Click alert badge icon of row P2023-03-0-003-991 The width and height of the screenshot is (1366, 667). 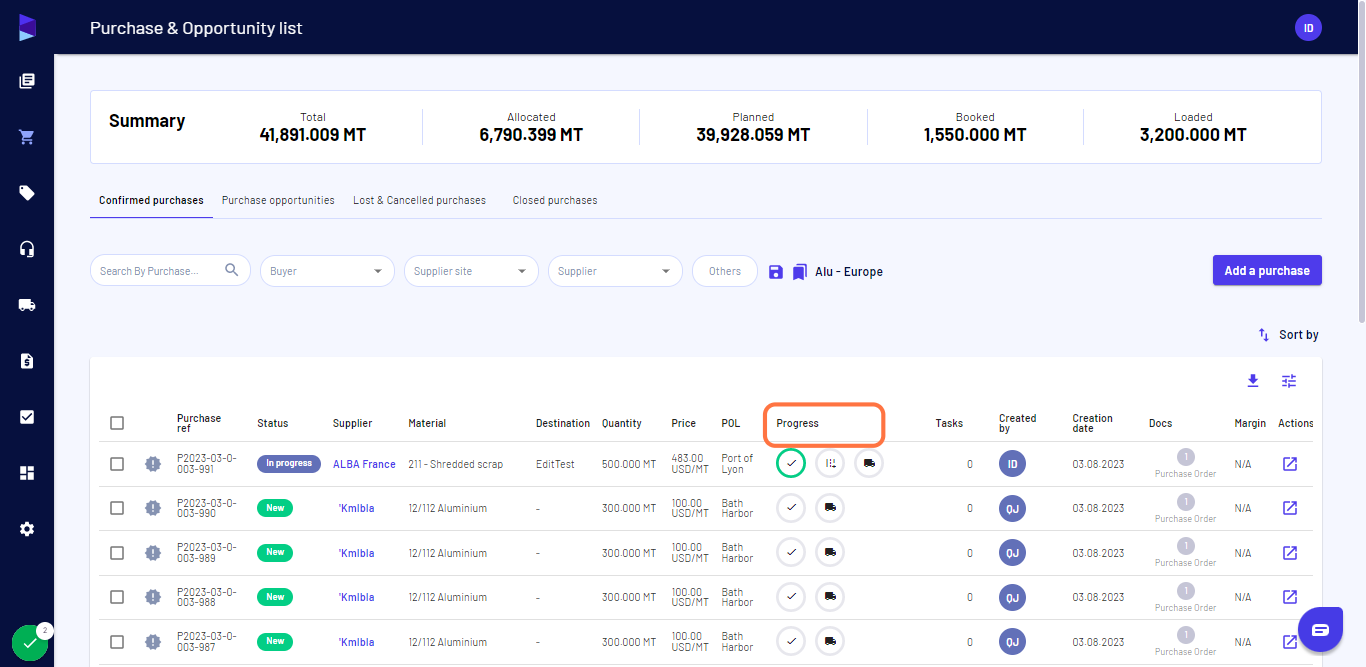click(x=152, y=464)
